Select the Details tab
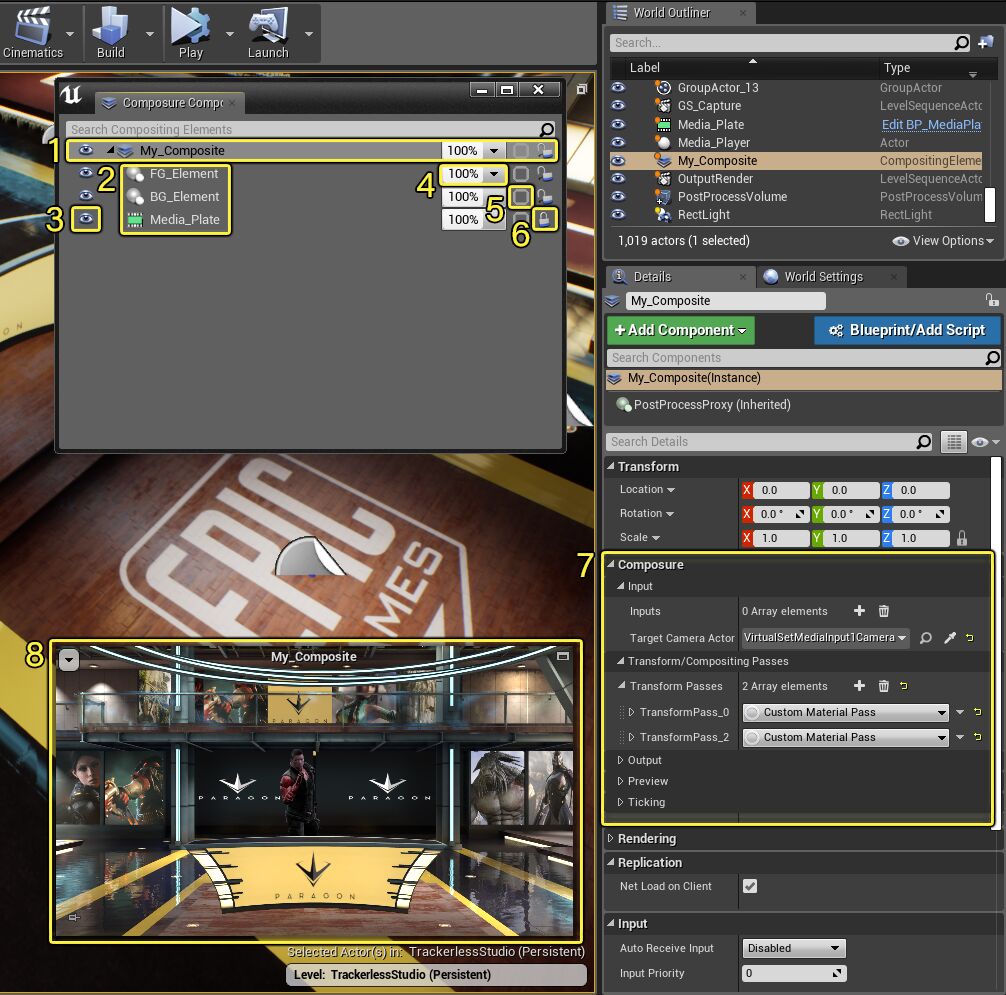Screen dimensions: 1006x995 point(652,277)
